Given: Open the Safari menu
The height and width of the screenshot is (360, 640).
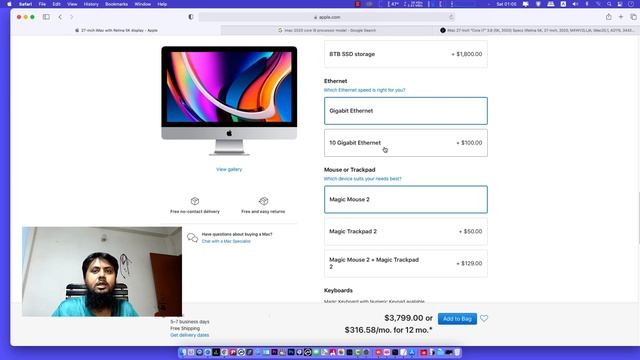Looking at the screenshot, I should (x=25, y=4).
